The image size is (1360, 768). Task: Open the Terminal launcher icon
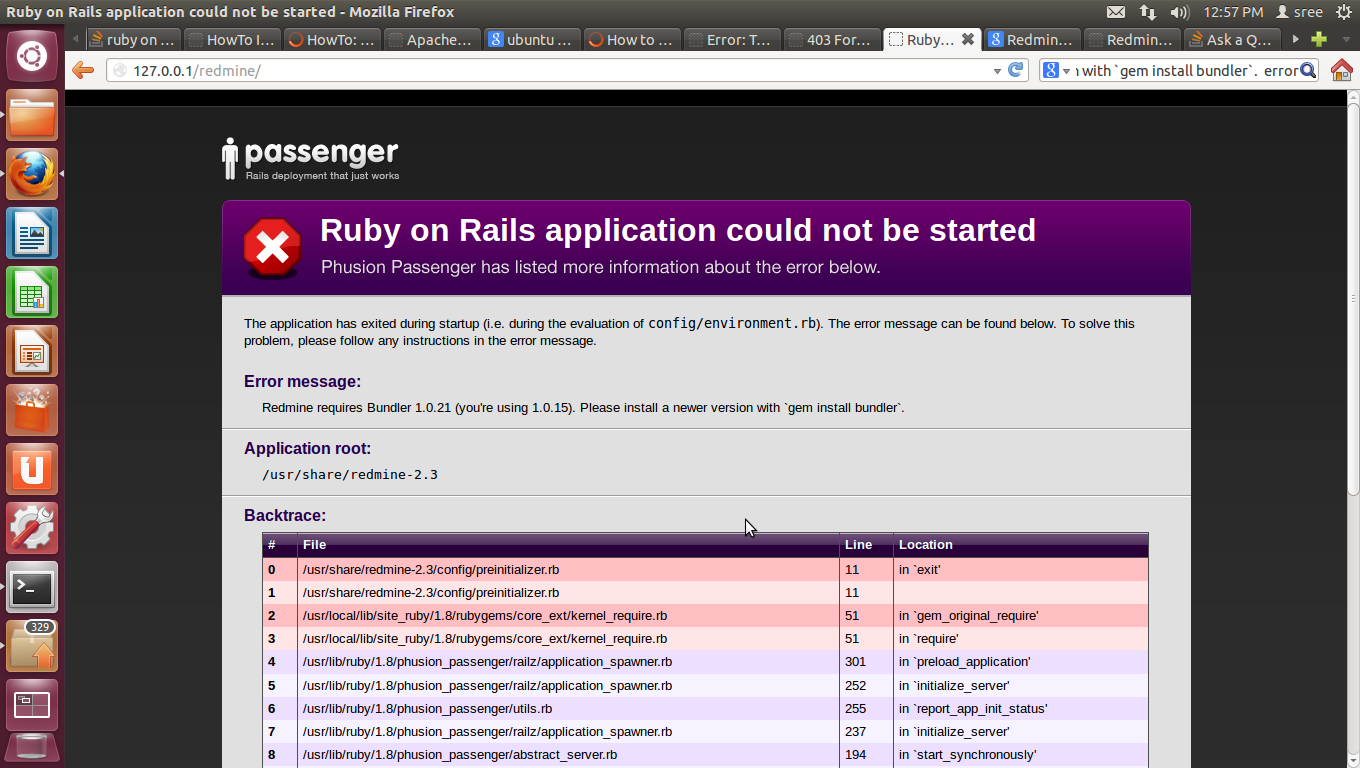[33, 588]
